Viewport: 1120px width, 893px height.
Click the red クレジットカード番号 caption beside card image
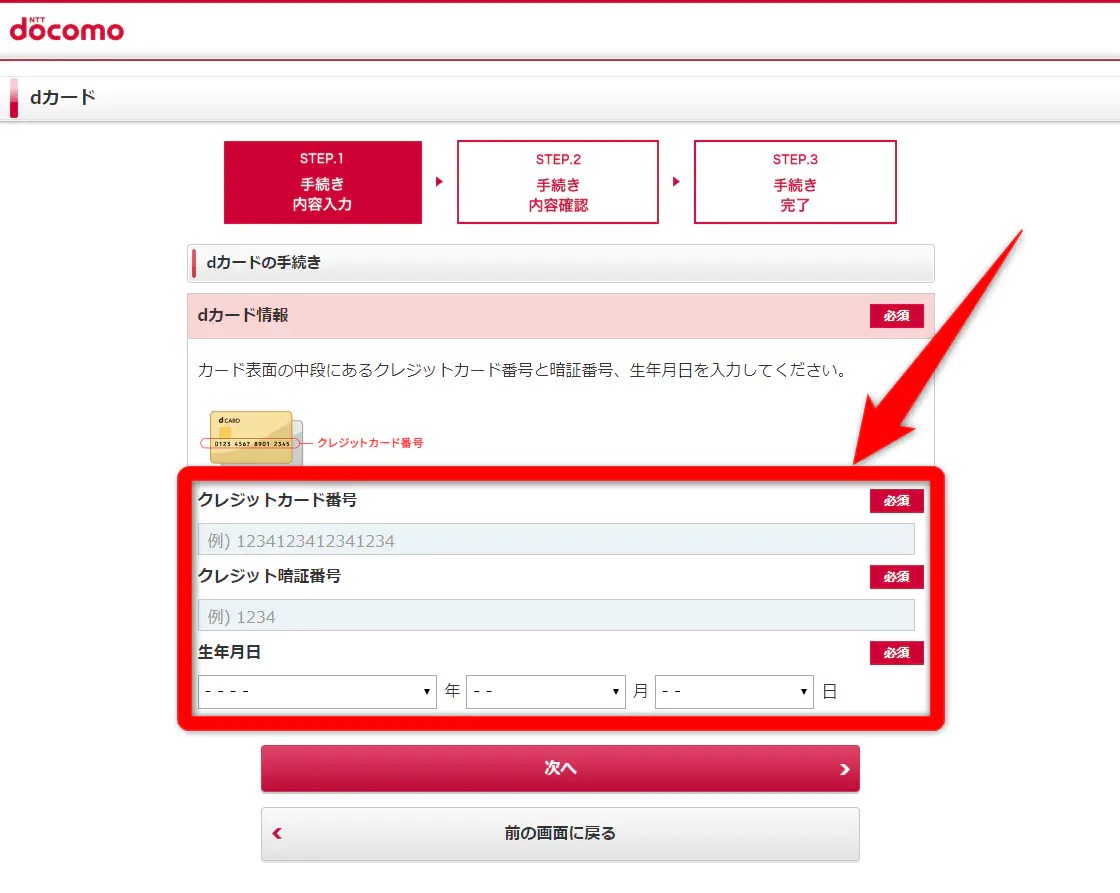pyautogui.click(x=370, y=443)
